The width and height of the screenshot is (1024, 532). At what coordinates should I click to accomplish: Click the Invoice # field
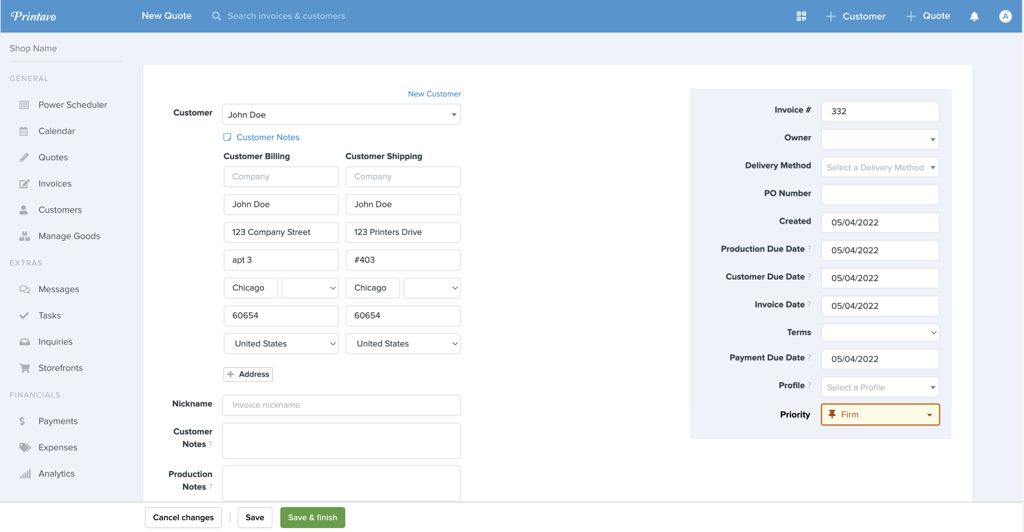click(x=880, y=111)
